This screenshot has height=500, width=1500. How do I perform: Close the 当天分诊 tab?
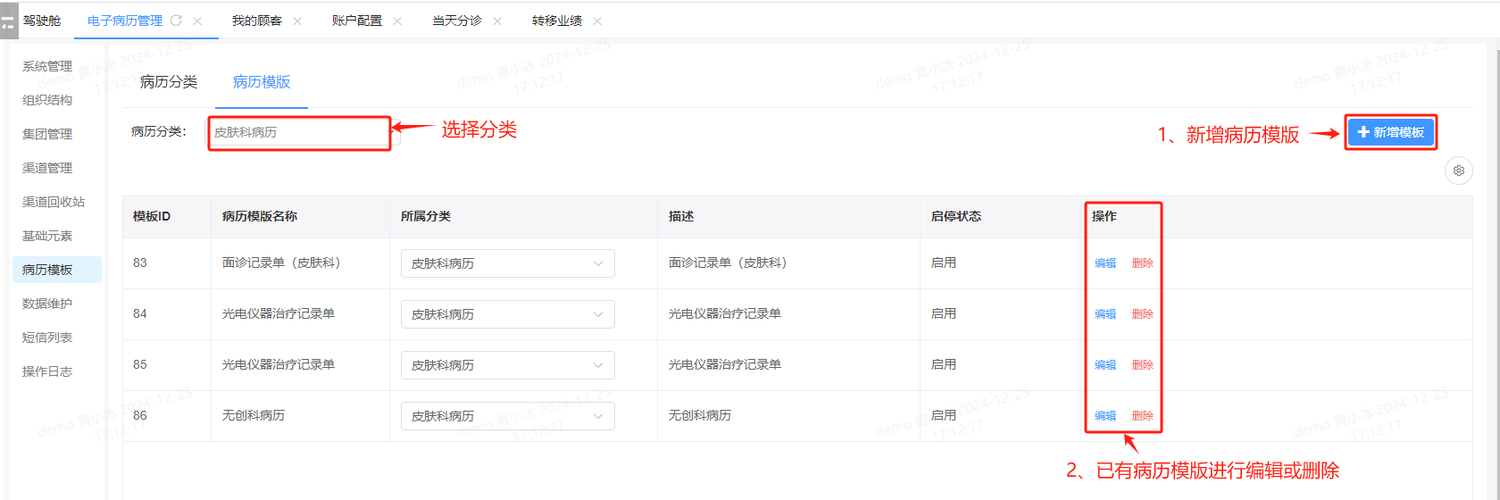[x=497, y=21]
